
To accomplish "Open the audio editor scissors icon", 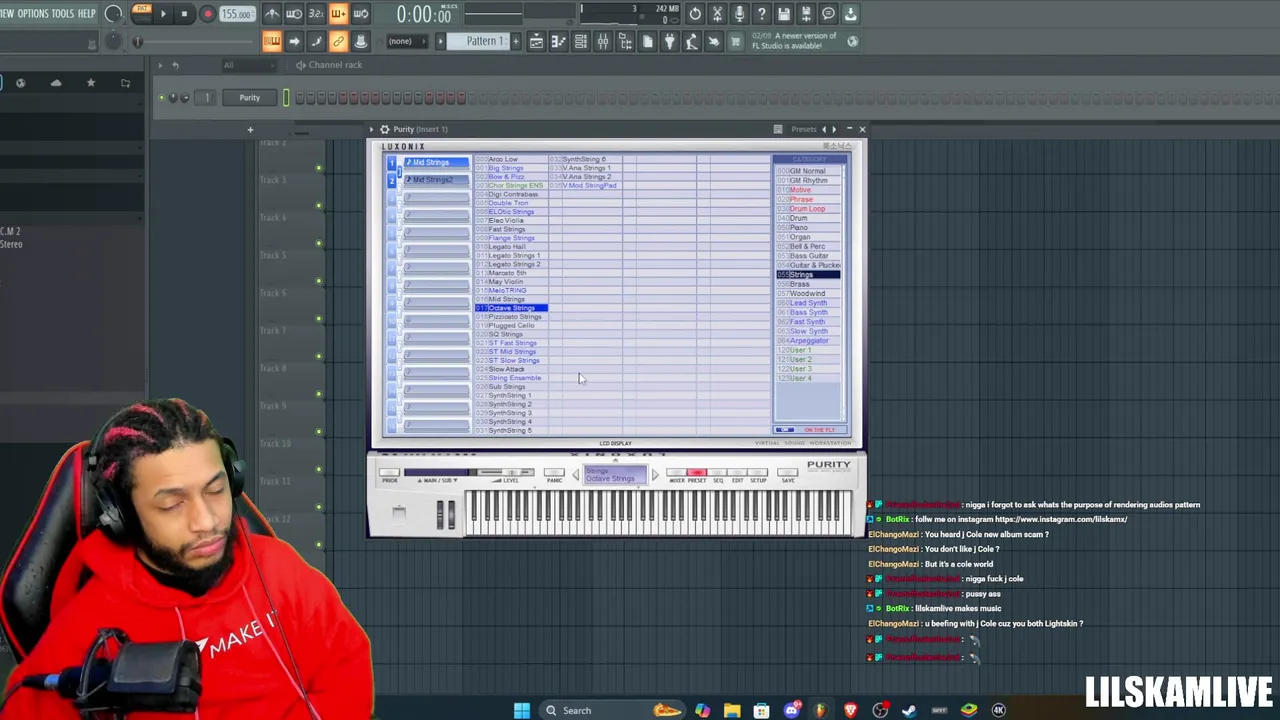I will click(717, 14).
